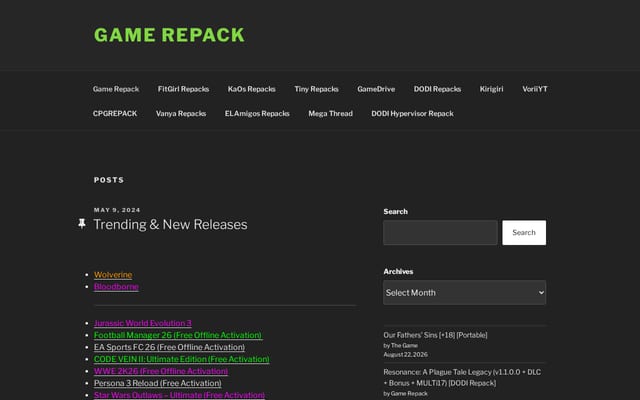Click the May 9, 2024 post date
This screenshot has width=640, height=400.
tap(117, 210)
